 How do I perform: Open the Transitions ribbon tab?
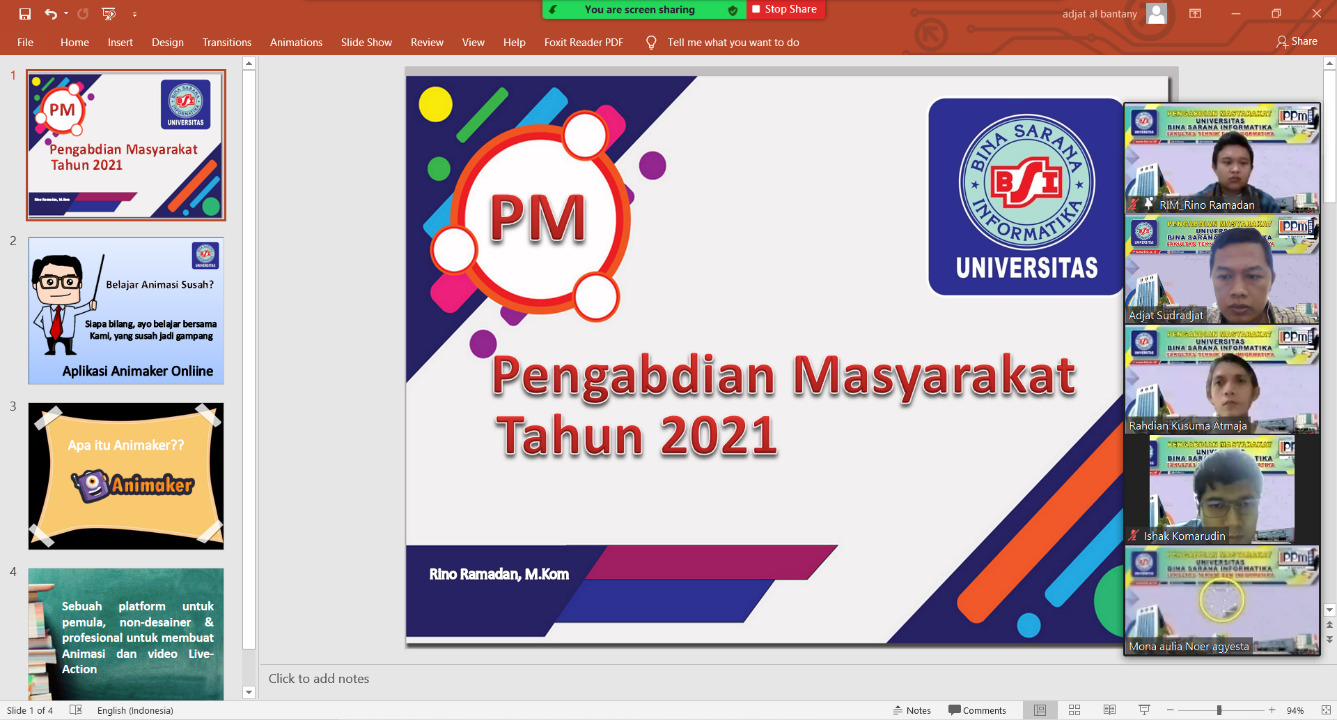pyautogui.click(x=227, y=42)
